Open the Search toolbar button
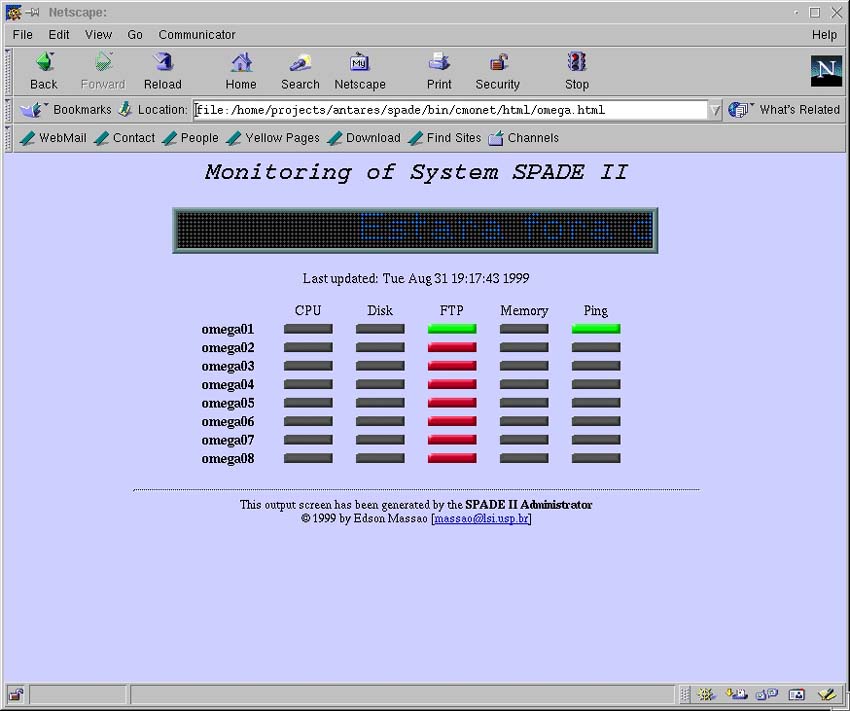This screenshot has width=850, height=711. click(x=300, y=71)
